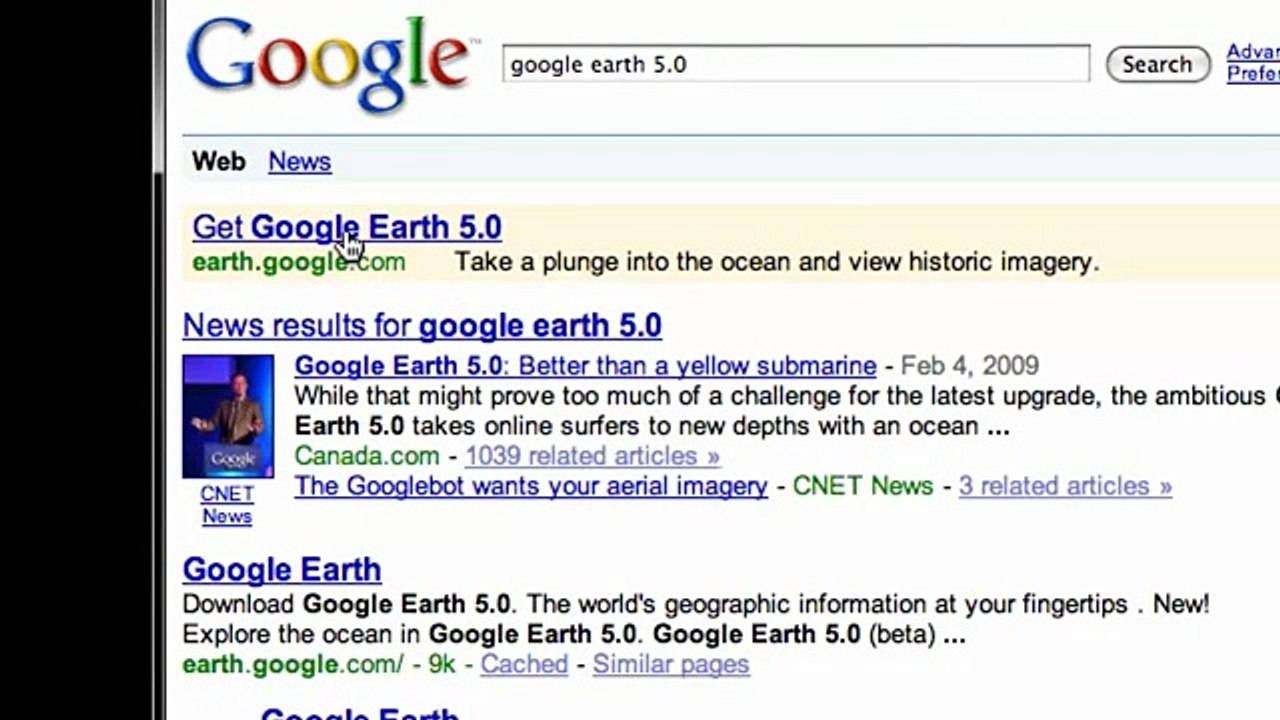The image size is (1280, 720).
Task: Open the Google Earth result title
Action: 282,569
